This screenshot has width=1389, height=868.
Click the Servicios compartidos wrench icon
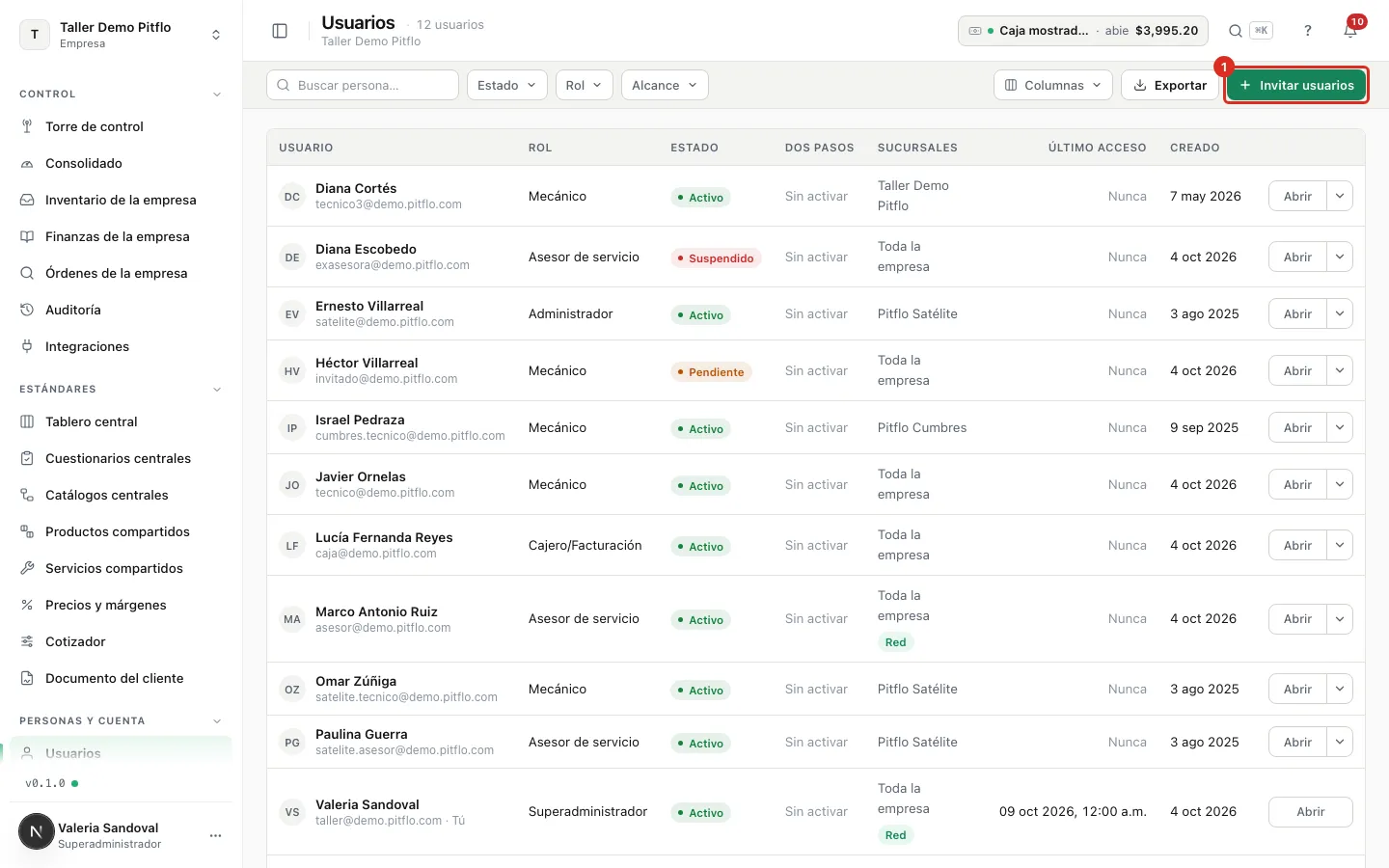pos(27,568)
